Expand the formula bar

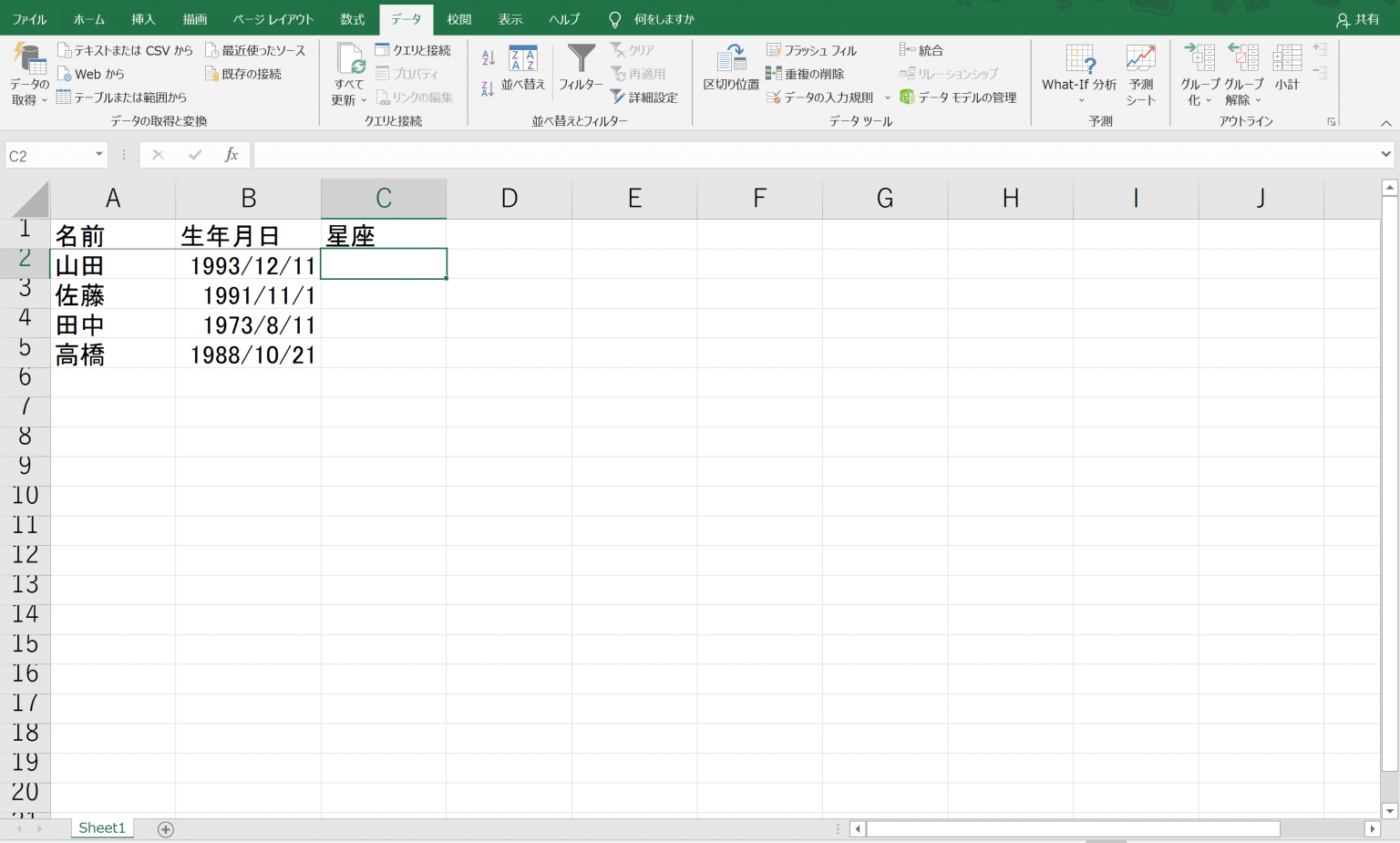[1386, 155]
